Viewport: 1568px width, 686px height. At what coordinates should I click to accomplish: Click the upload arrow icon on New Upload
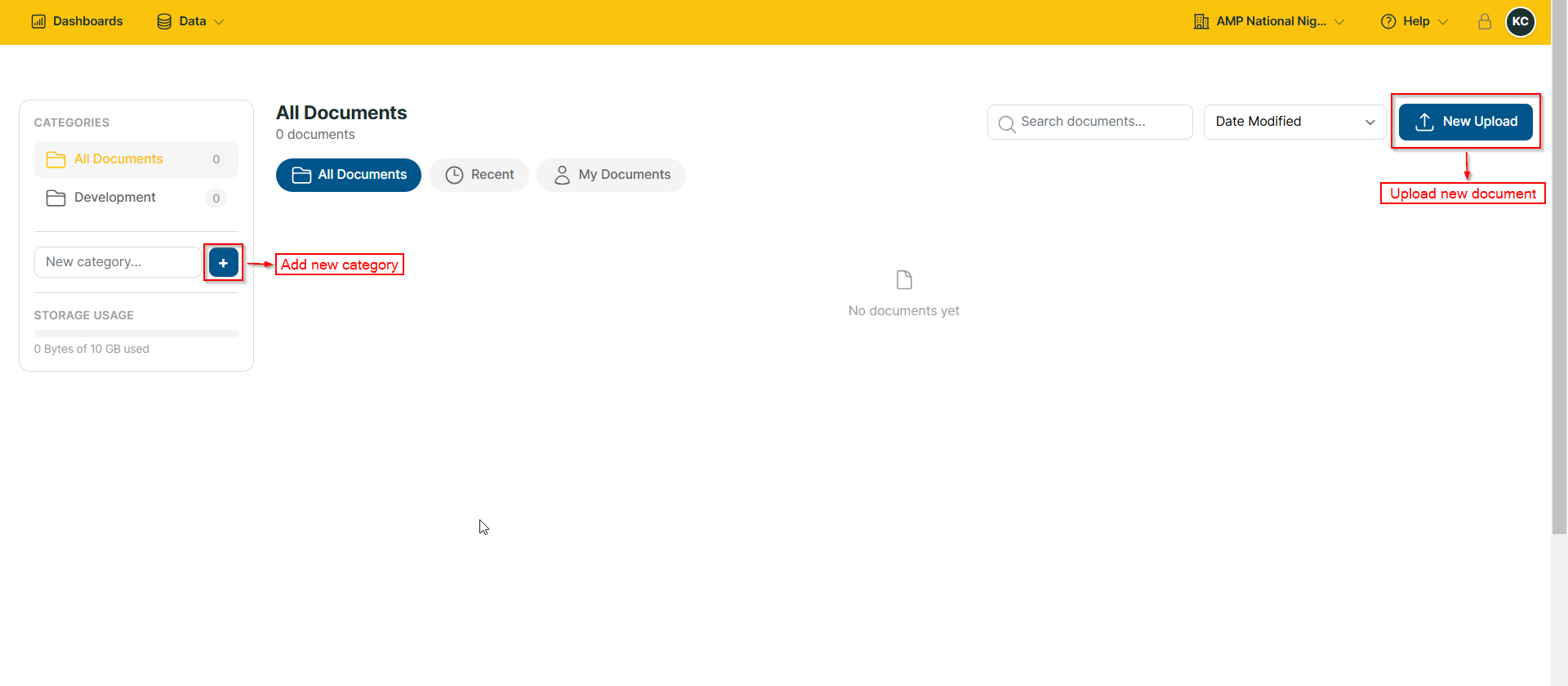[x=1424, y=122]
